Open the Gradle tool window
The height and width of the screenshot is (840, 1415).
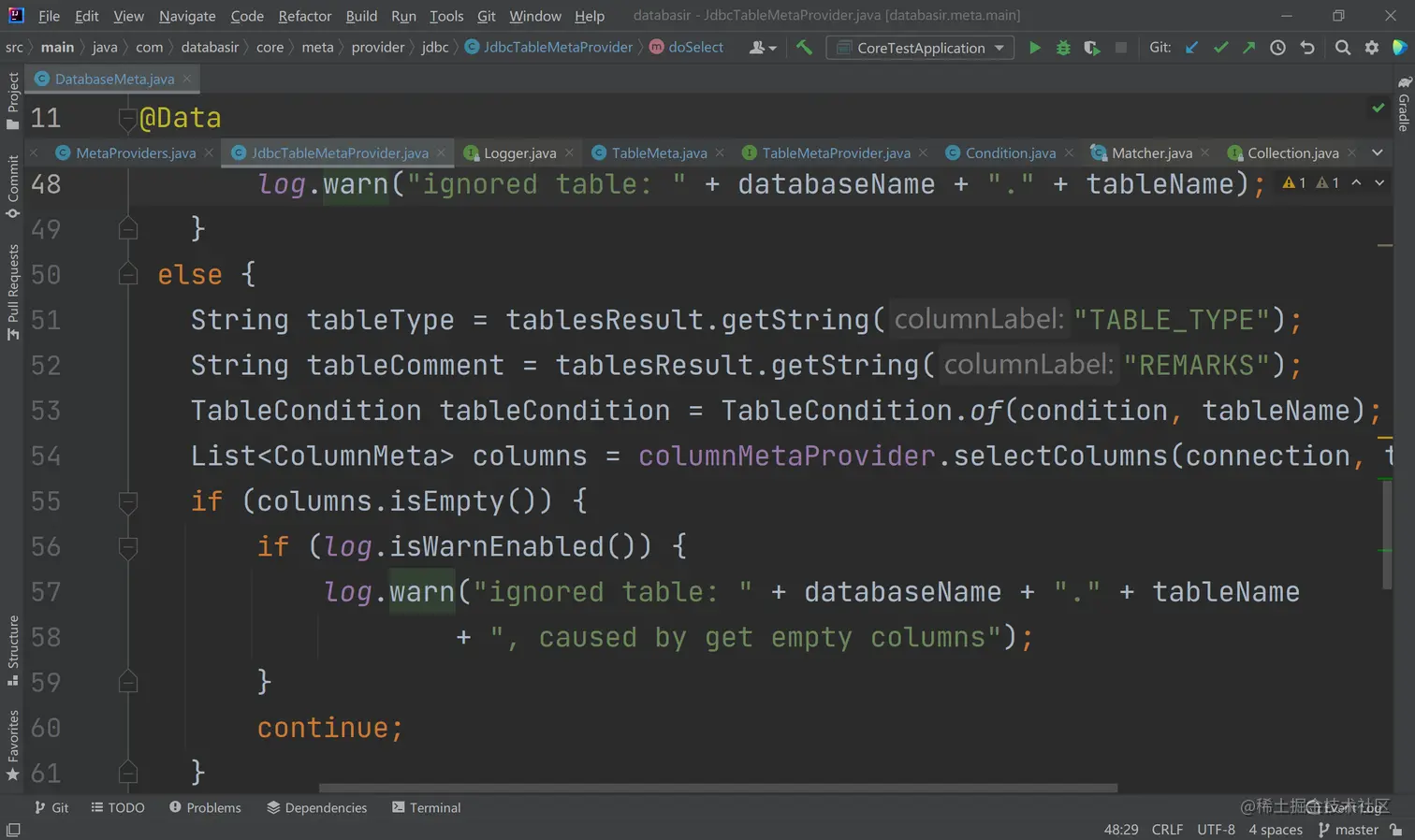(1404, 103)
